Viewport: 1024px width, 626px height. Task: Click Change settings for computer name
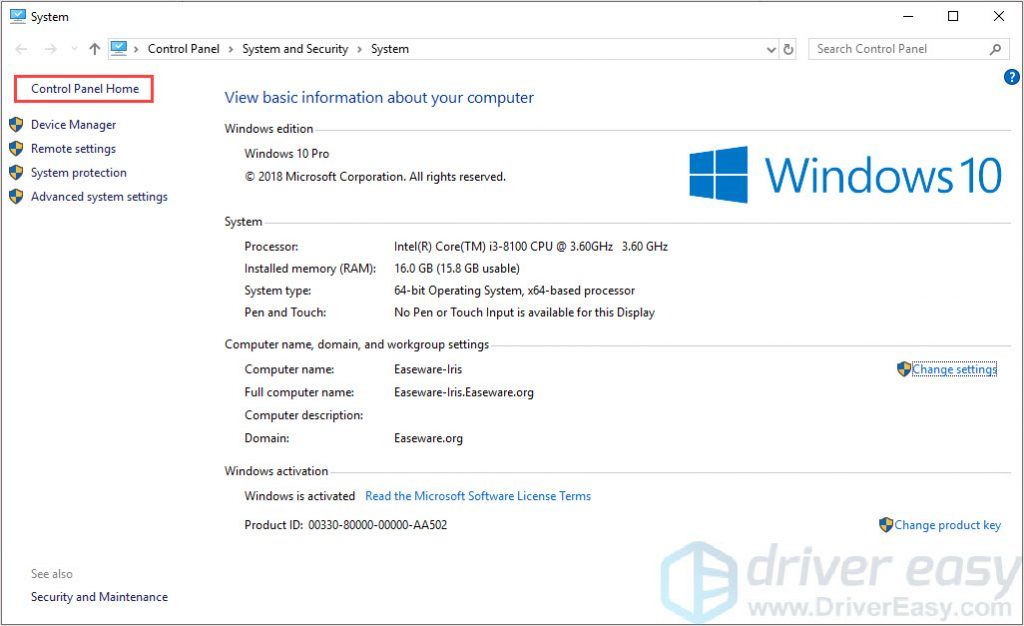click(x=954, y=369)
